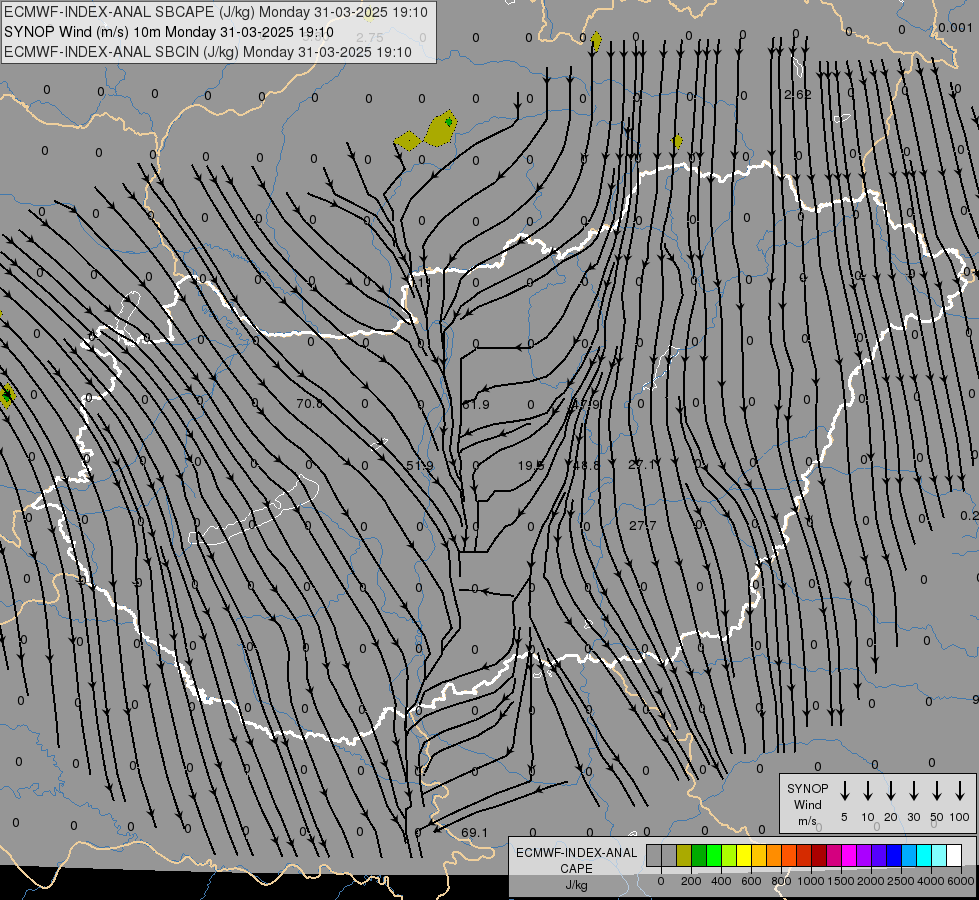Select the magenta legend swatch right of 1500

coord(849,855)
